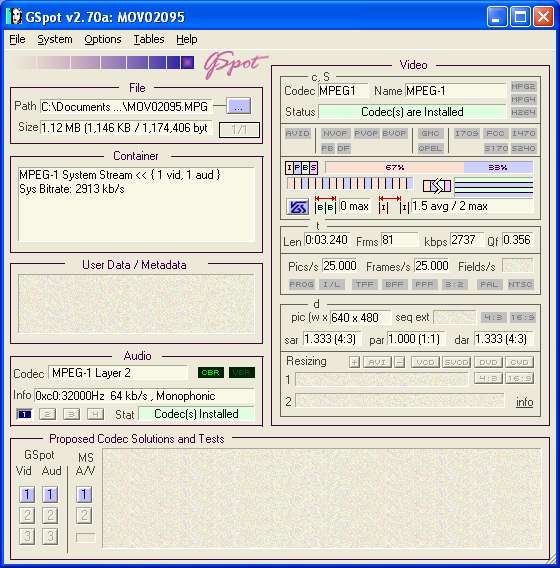Click the NVOP indicator

(335, 133)
